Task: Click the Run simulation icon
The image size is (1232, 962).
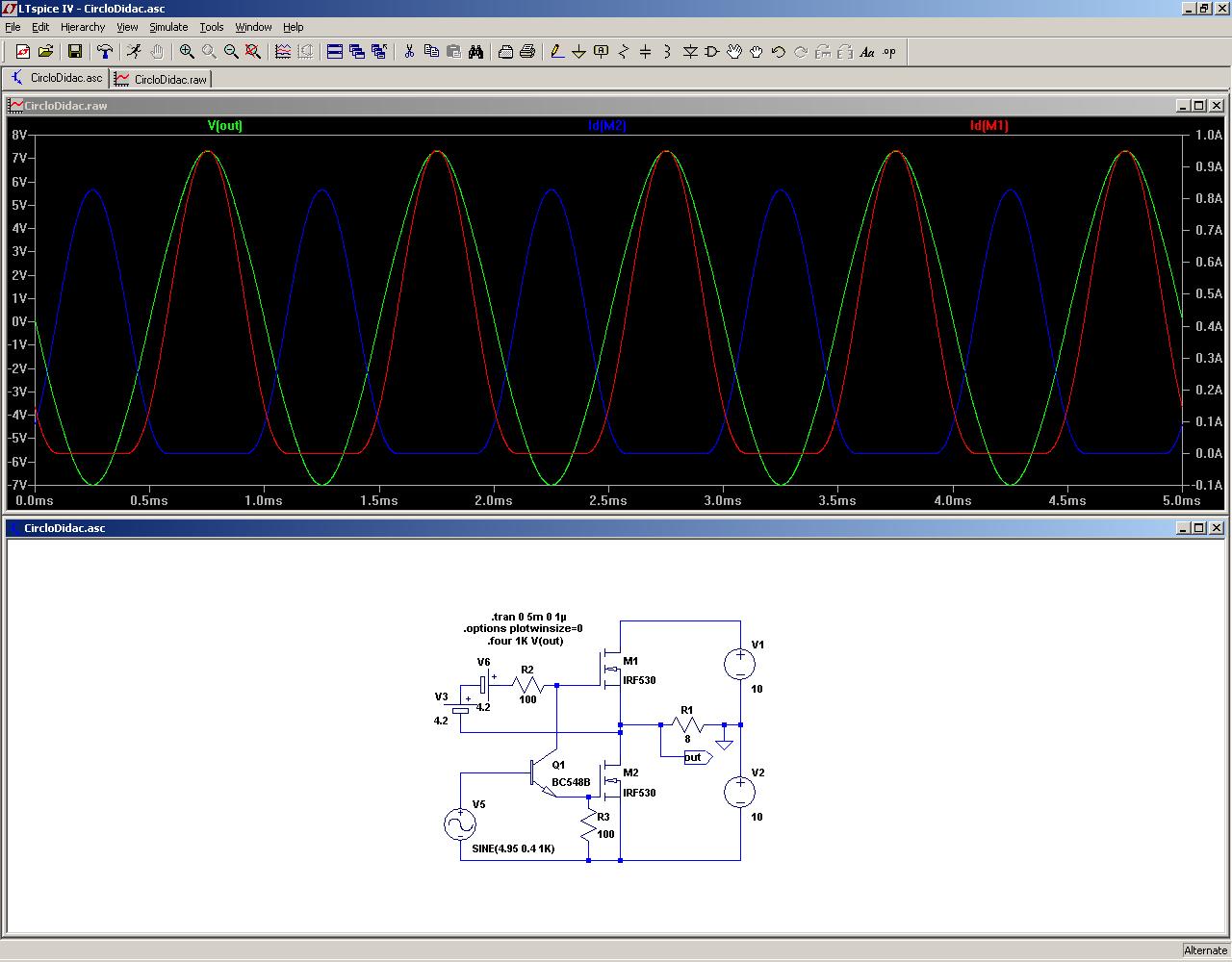Action: click(134, 52)
